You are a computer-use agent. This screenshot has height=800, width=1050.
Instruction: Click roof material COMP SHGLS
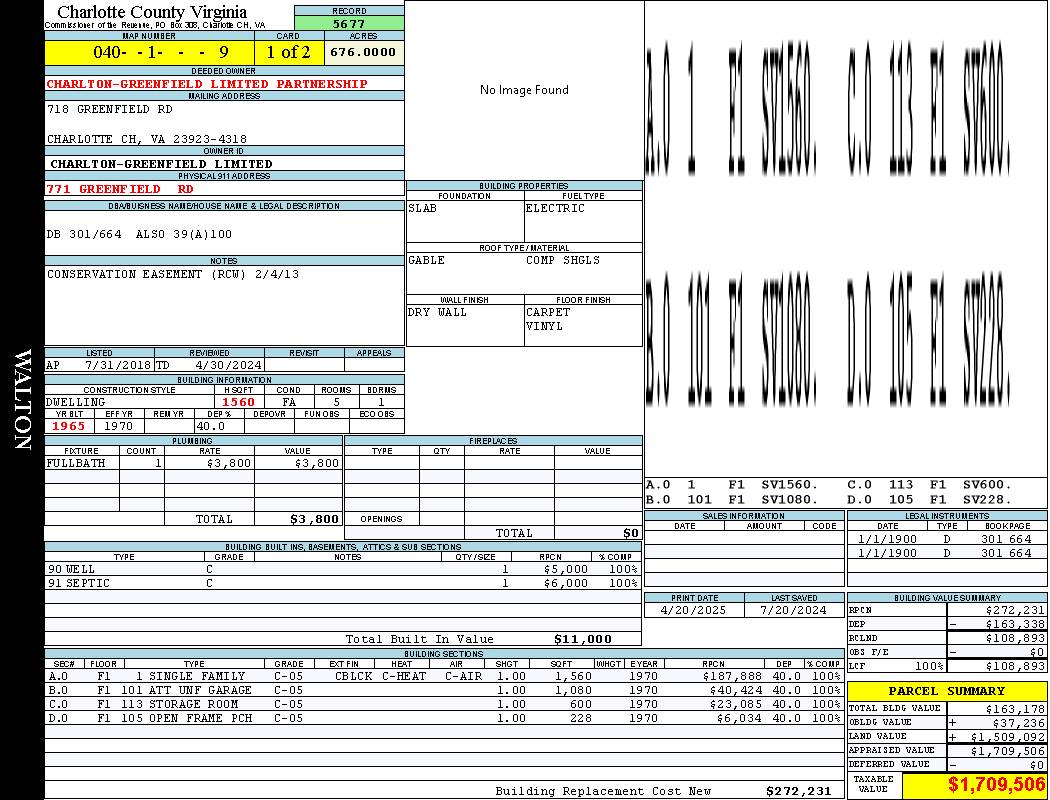pyautogui.click(x=563, y=260)
